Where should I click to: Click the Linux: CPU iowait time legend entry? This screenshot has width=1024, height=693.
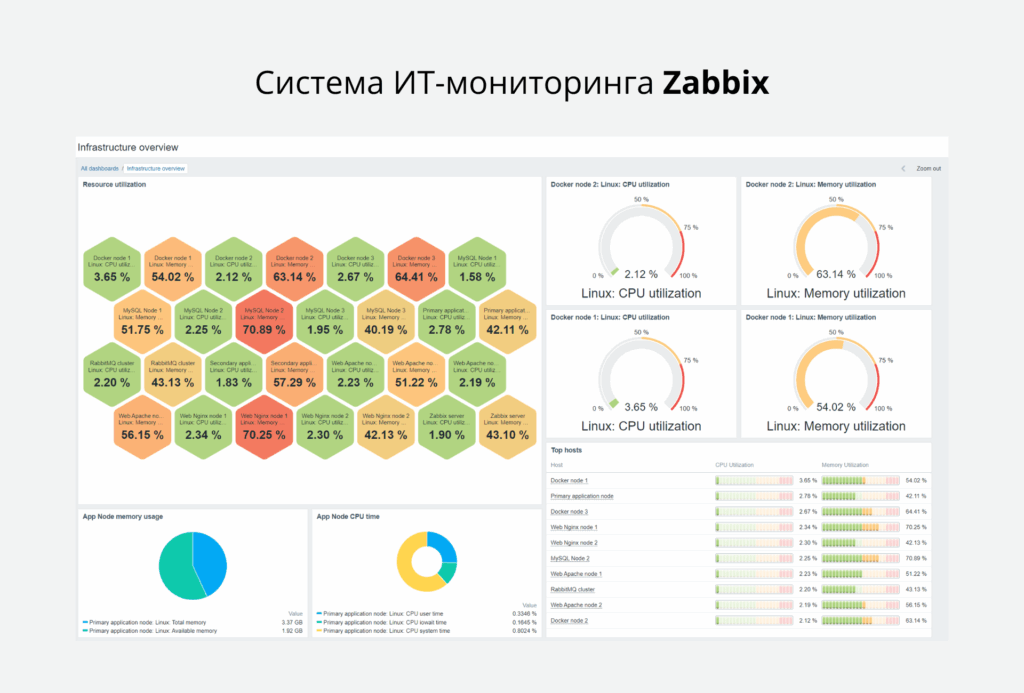[385, 622]
